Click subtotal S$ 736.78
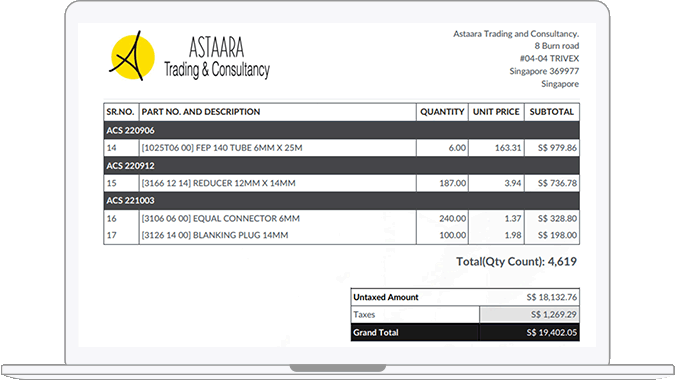This screenshot has width=675, height=380. click(x=557, y=183)
